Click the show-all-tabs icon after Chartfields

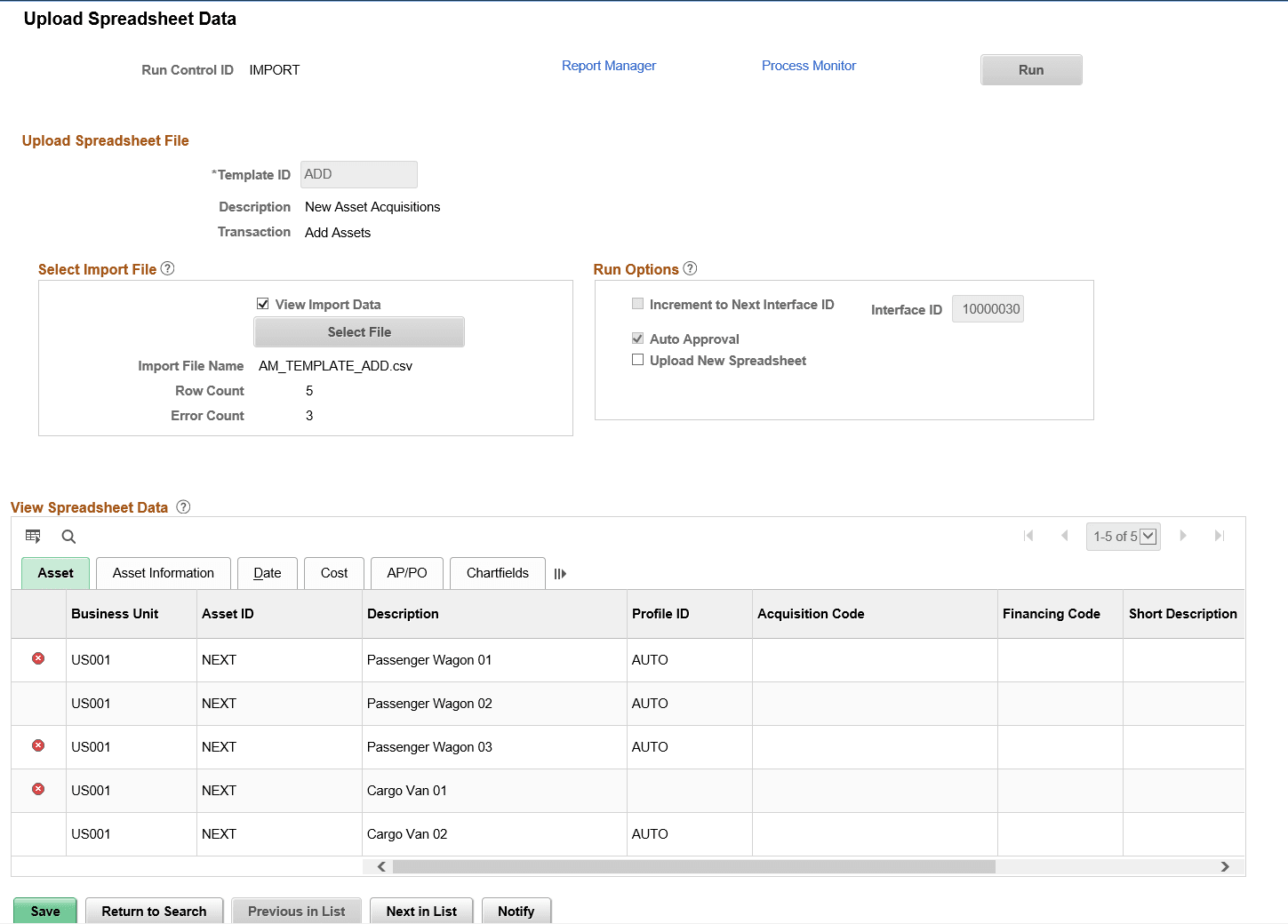[560, 573]
